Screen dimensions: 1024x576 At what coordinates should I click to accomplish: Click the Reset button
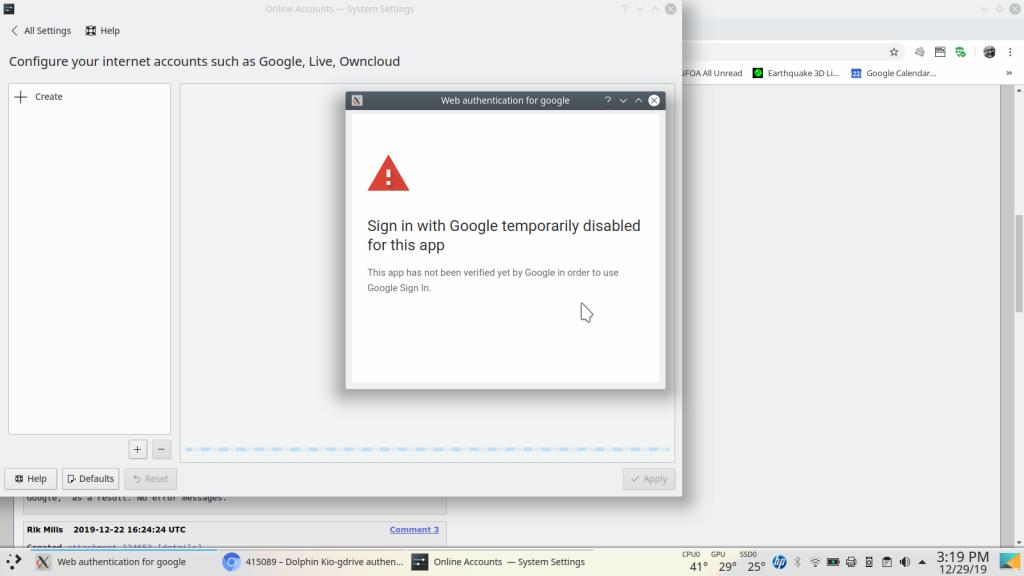pos(151,479)
